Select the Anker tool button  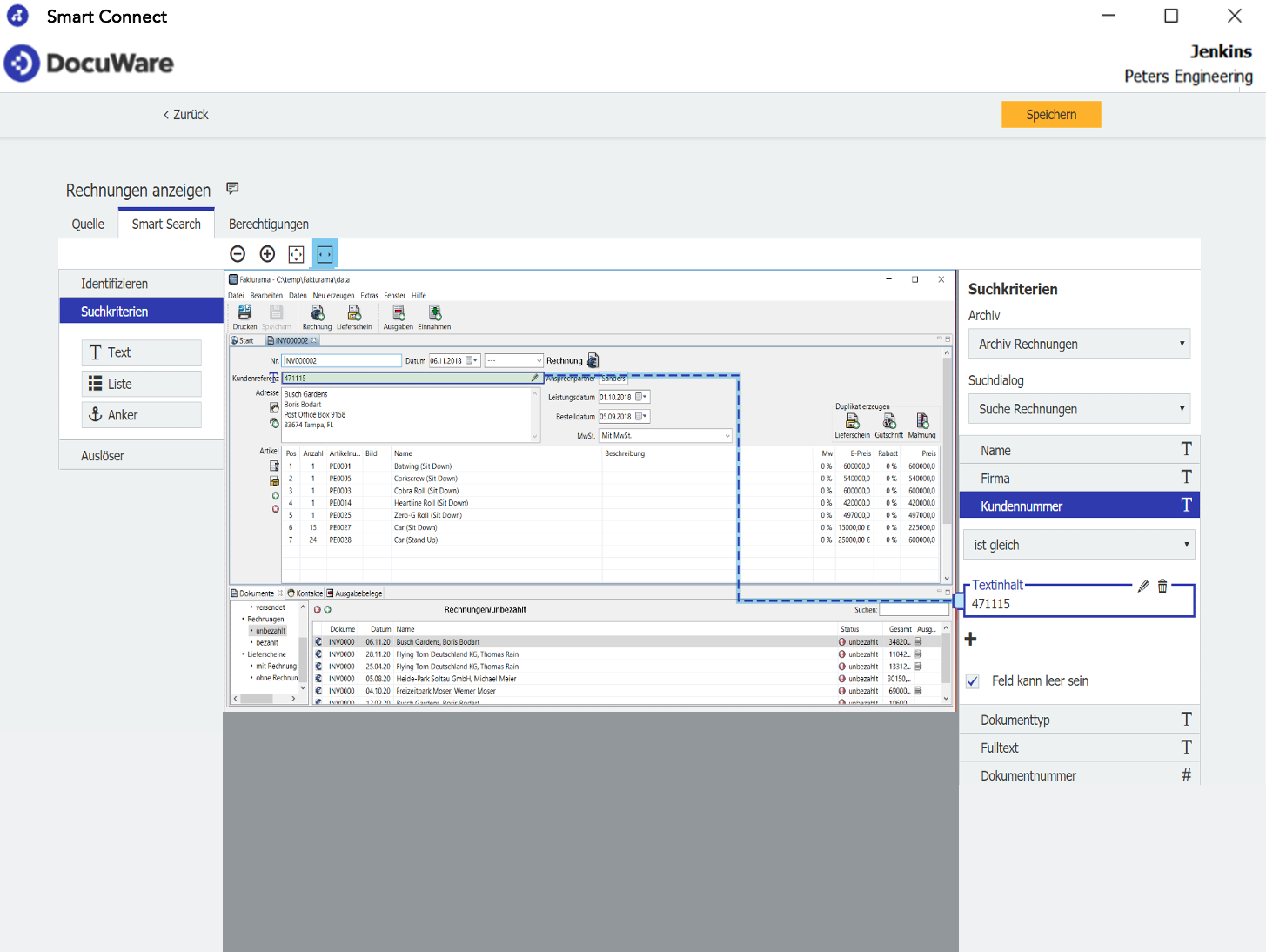tap(142, 415)
